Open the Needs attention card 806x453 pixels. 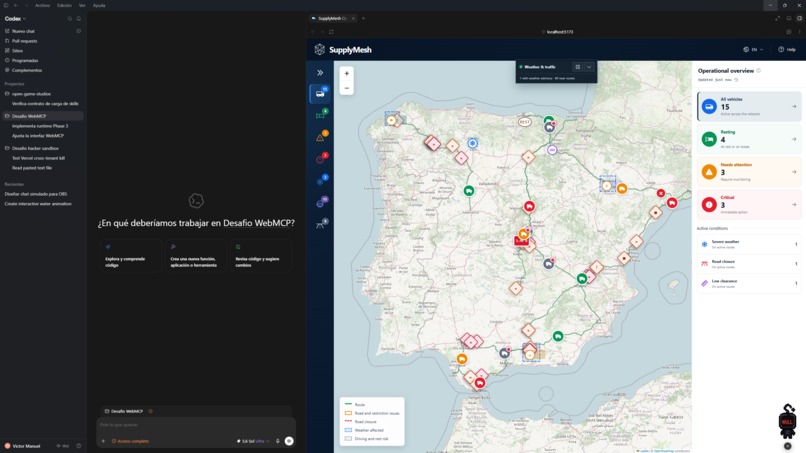749,172
